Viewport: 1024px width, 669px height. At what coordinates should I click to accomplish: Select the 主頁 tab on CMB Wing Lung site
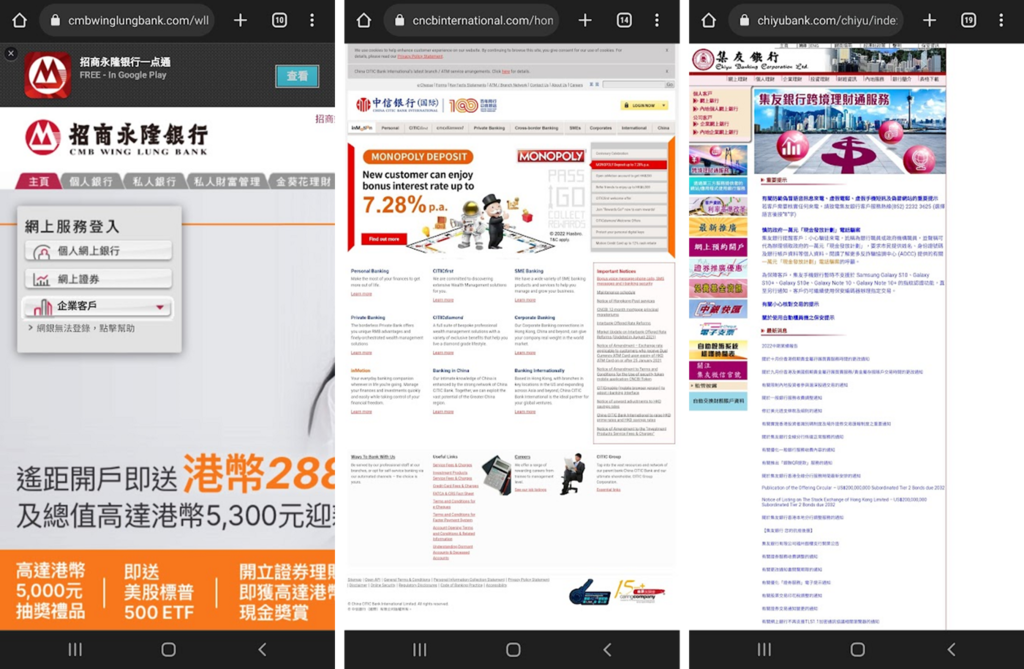[x=38, y=181]
